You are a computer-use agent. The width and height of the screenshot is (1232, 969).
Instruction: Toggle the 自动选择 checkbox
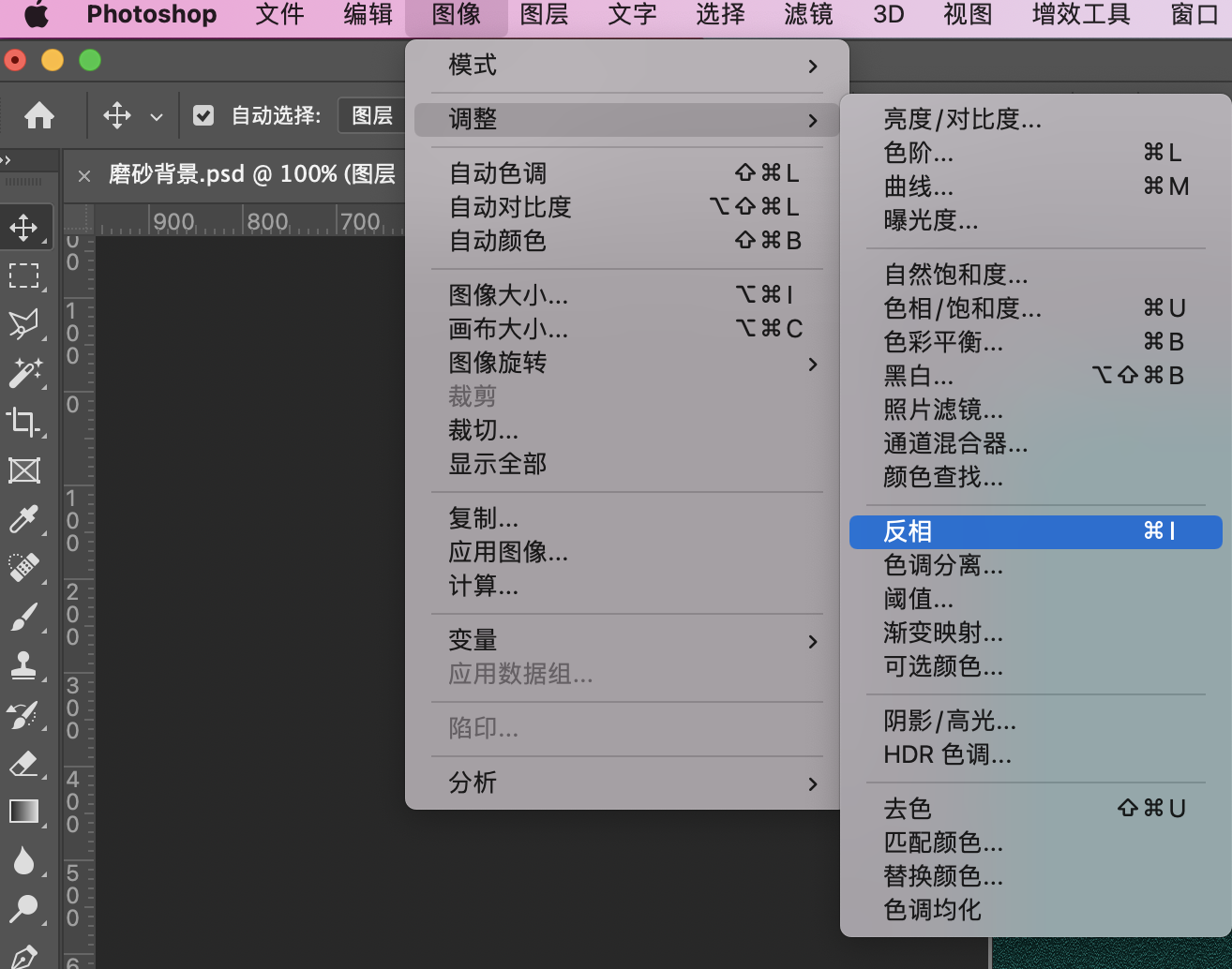pyautogui.click(x=203, y=115)
